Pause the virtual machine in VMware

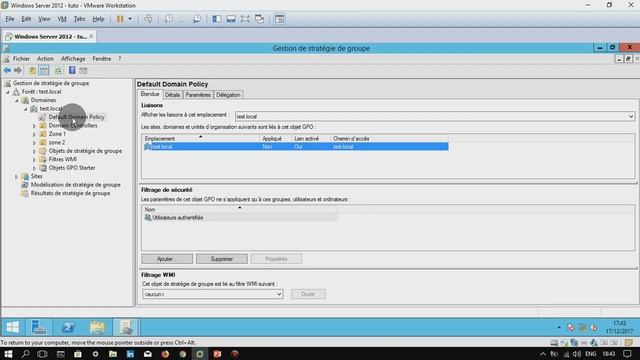(x=120, y=19)
